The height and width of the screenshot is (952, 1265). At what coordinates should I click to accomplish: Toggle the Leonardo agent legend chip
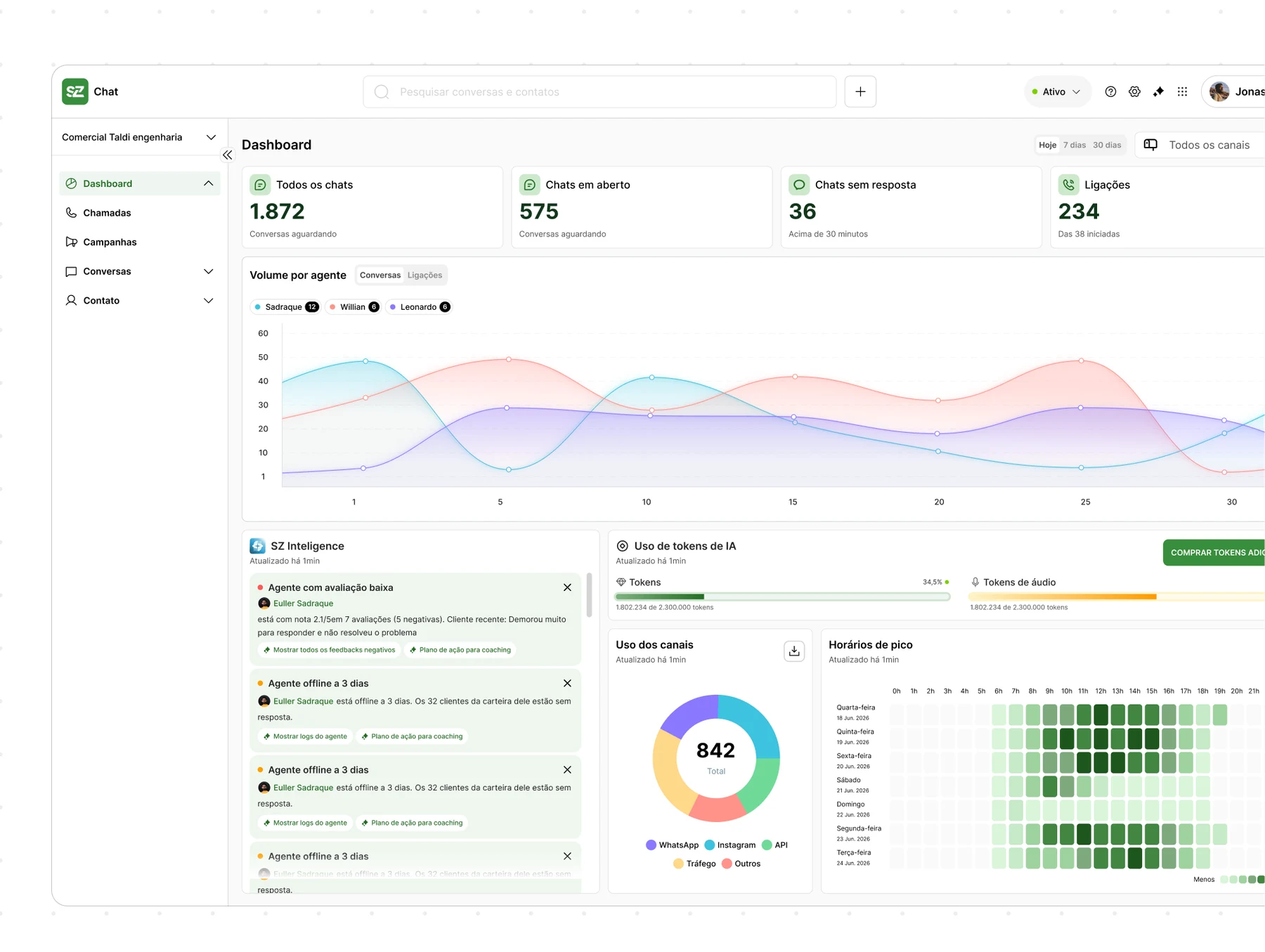pos(420,307)
